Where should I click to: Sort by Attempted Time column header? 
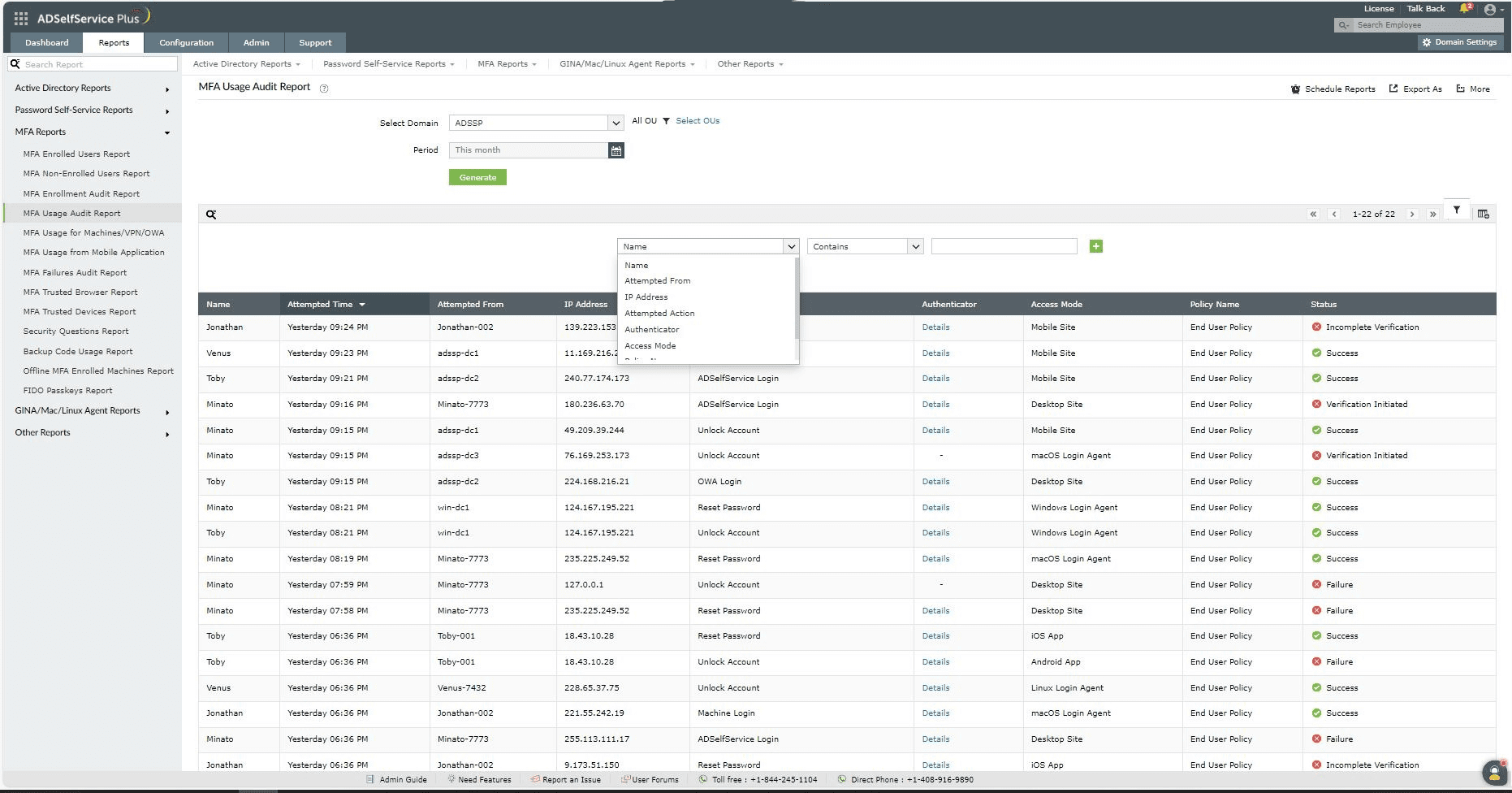point(320,305)
